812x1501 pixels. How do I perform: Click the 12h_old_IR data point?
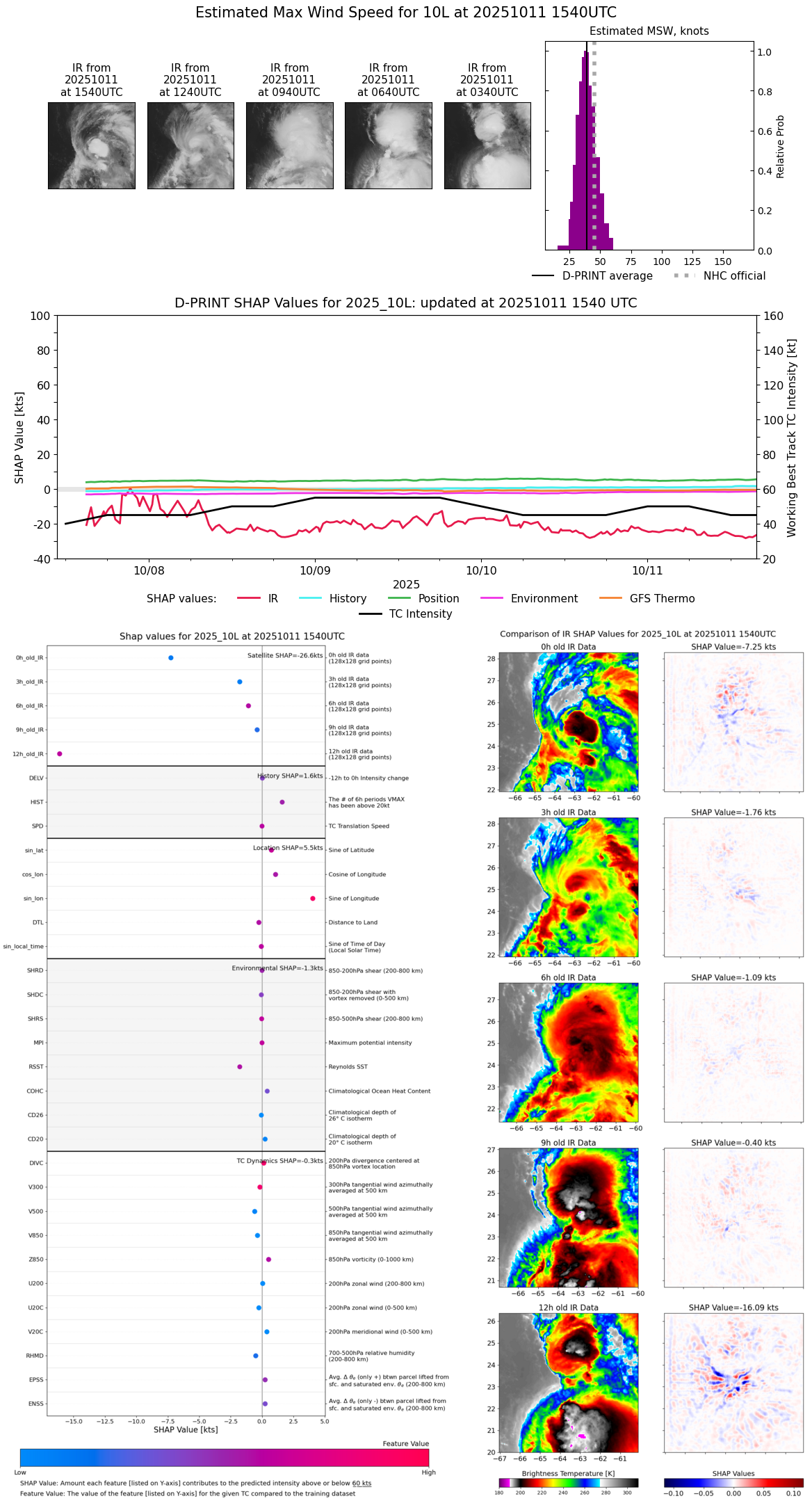60,753
